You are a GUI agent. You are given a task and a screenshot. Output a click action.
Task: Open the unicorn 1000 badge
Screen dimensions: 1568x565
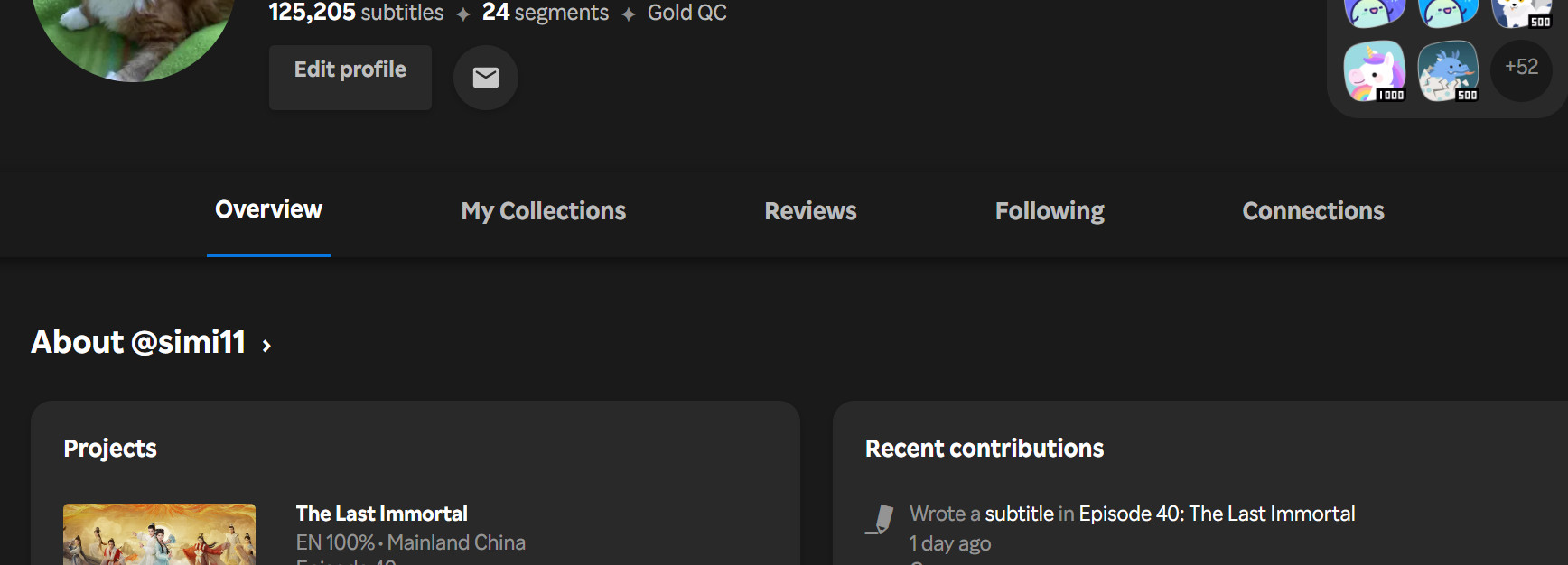tap(1375, 70)
